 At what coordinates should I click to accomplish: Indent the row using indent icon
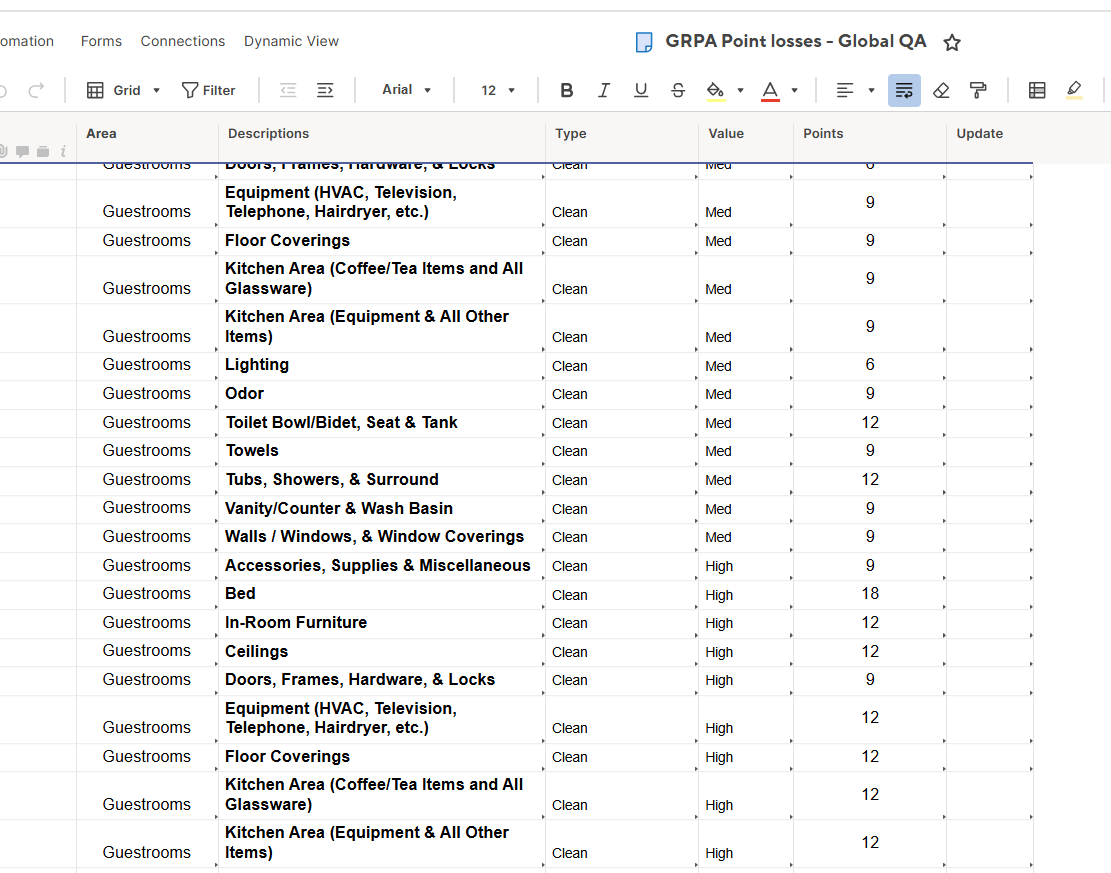(x=325, y=90)
